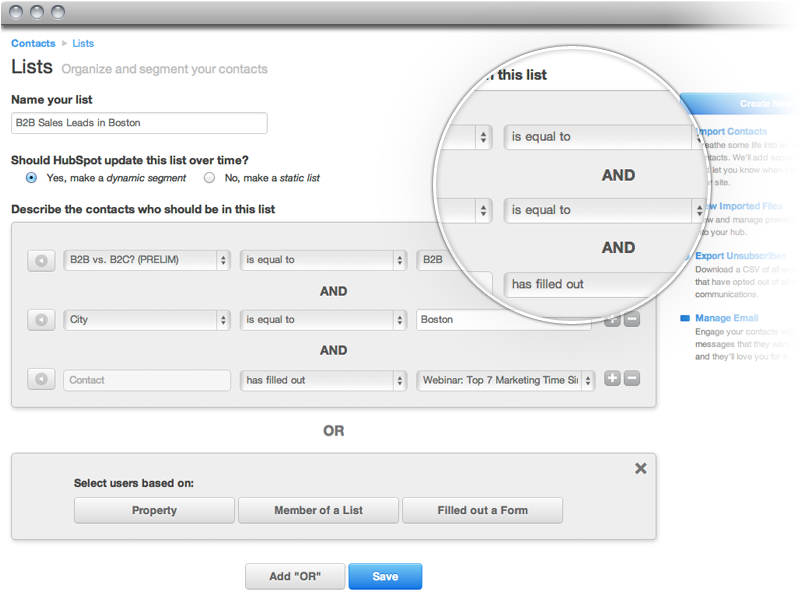This screenshot has width=800, height=600.
Task: Click the Manage Email envelope icon
Action: click(685, 318)
